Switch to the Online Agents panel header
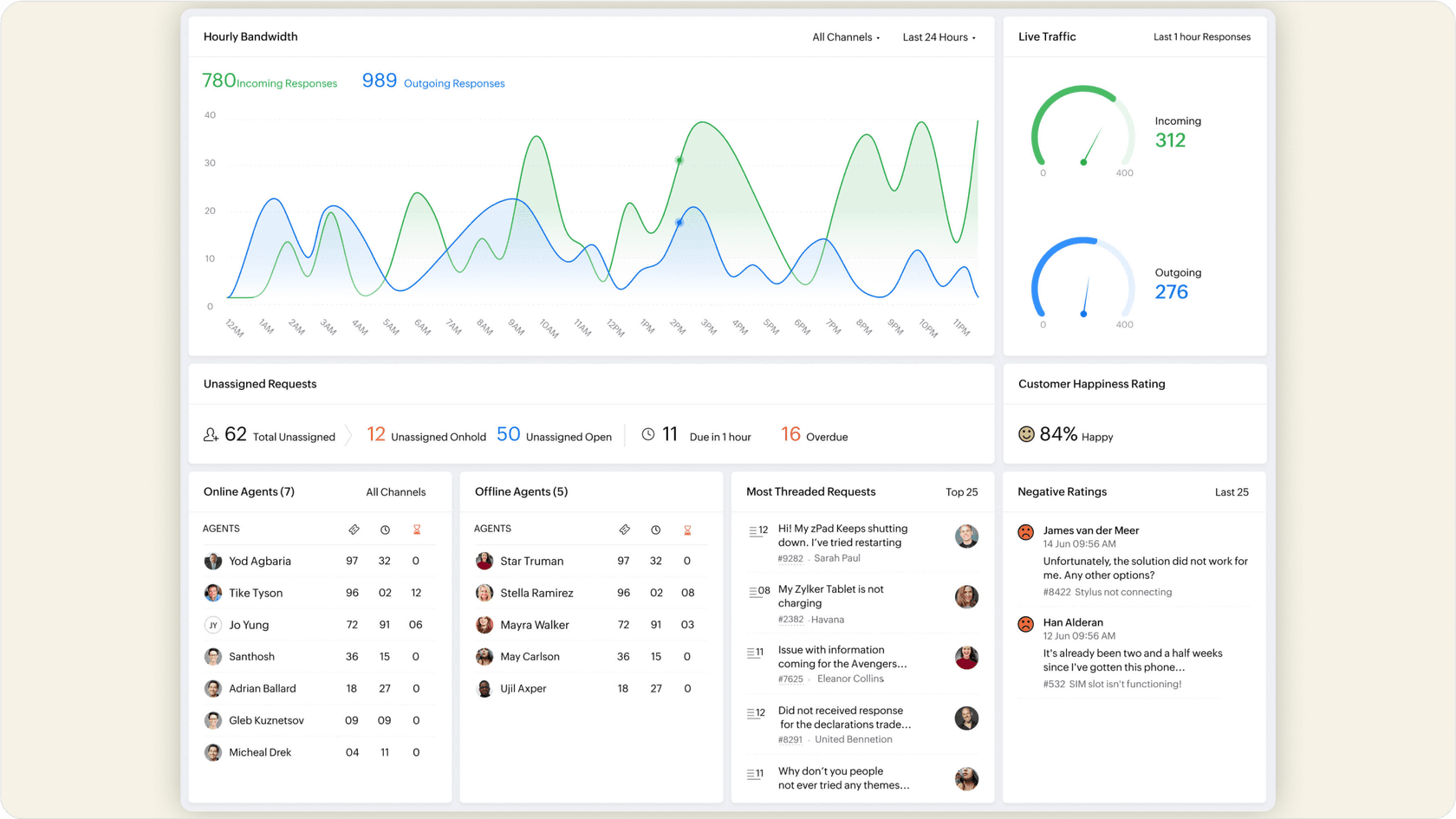1456x819 pixels. point(249,491)
